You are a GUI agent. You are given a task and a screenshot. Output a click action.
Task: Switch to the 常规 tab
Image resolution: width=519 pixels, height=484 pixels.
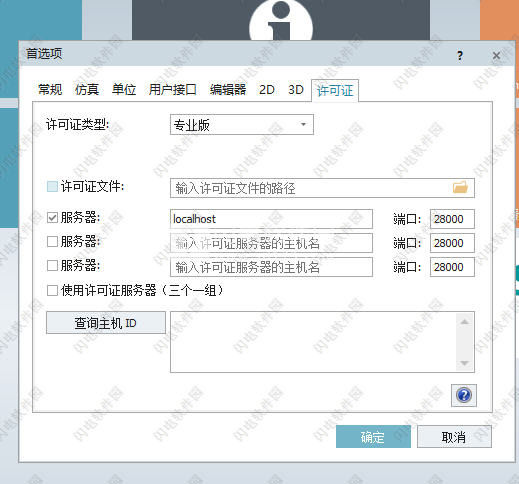point(50,90)
